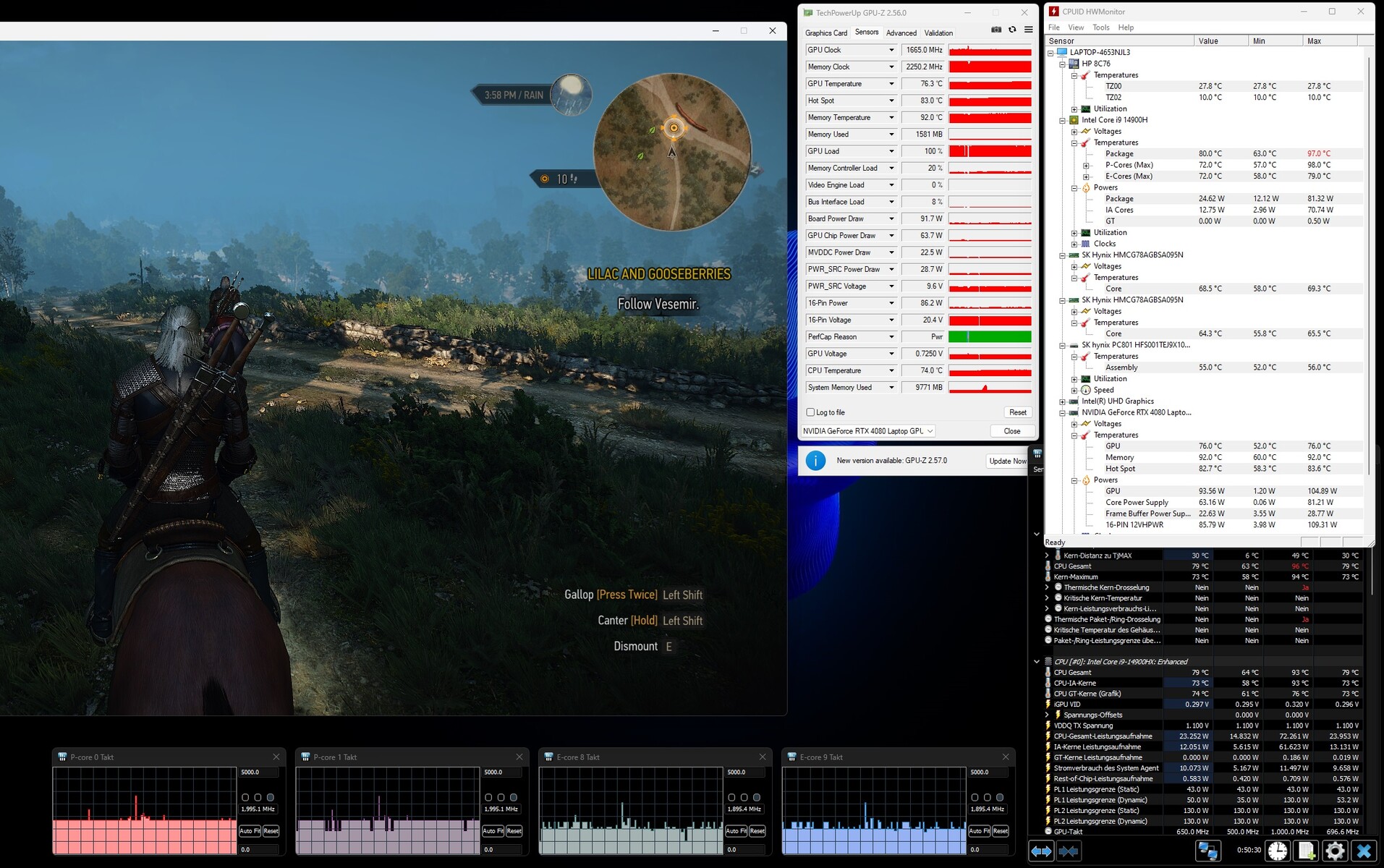The width and height of the screenshot is (1384, 868).
Task: Click the Reset button in GPU-Z
Action: (x=1018, y=412)
